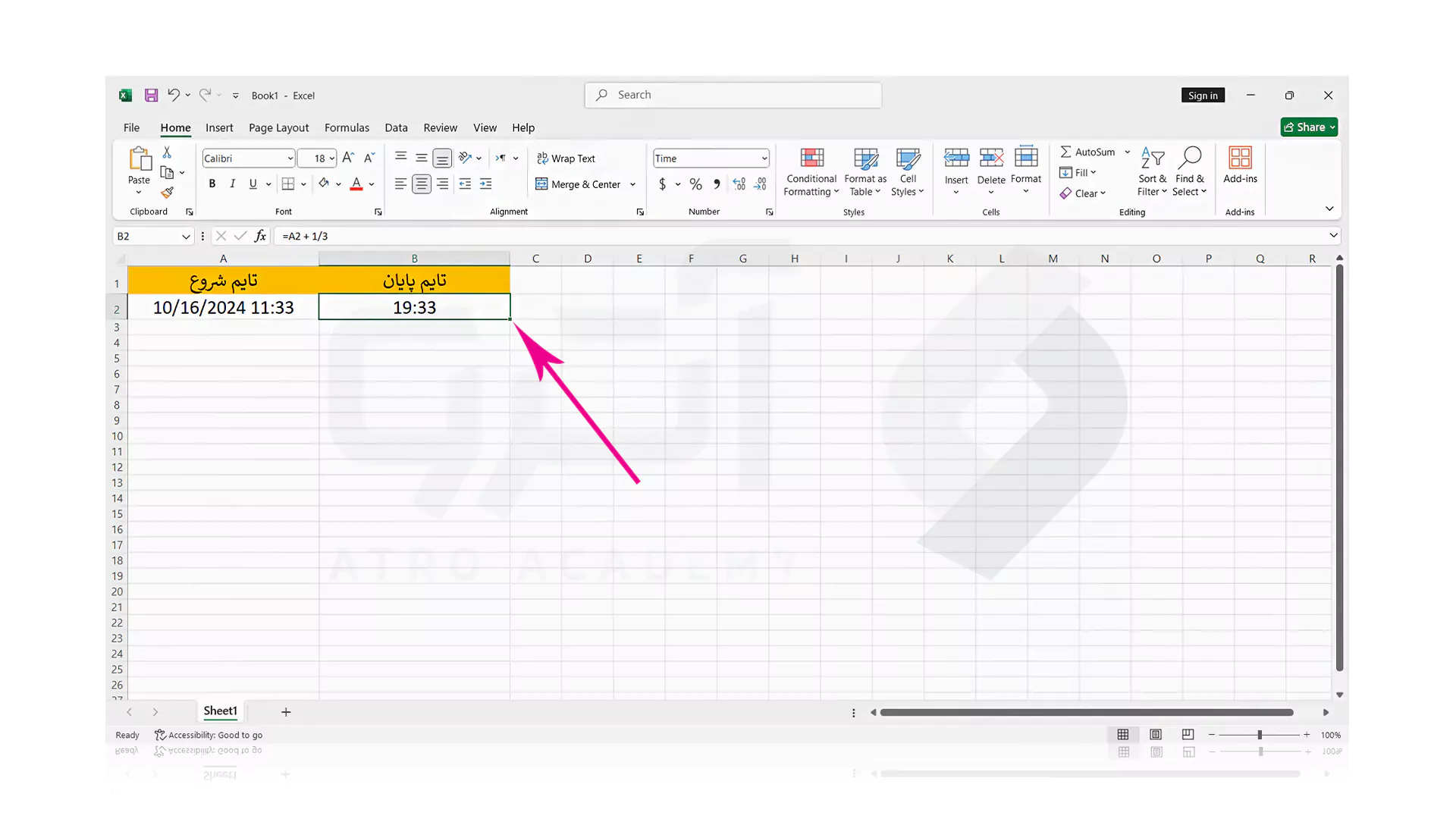Switch to the Page Layout tab
The width and height of the screenshot is (1456, 819).
[x=278, y=127]
